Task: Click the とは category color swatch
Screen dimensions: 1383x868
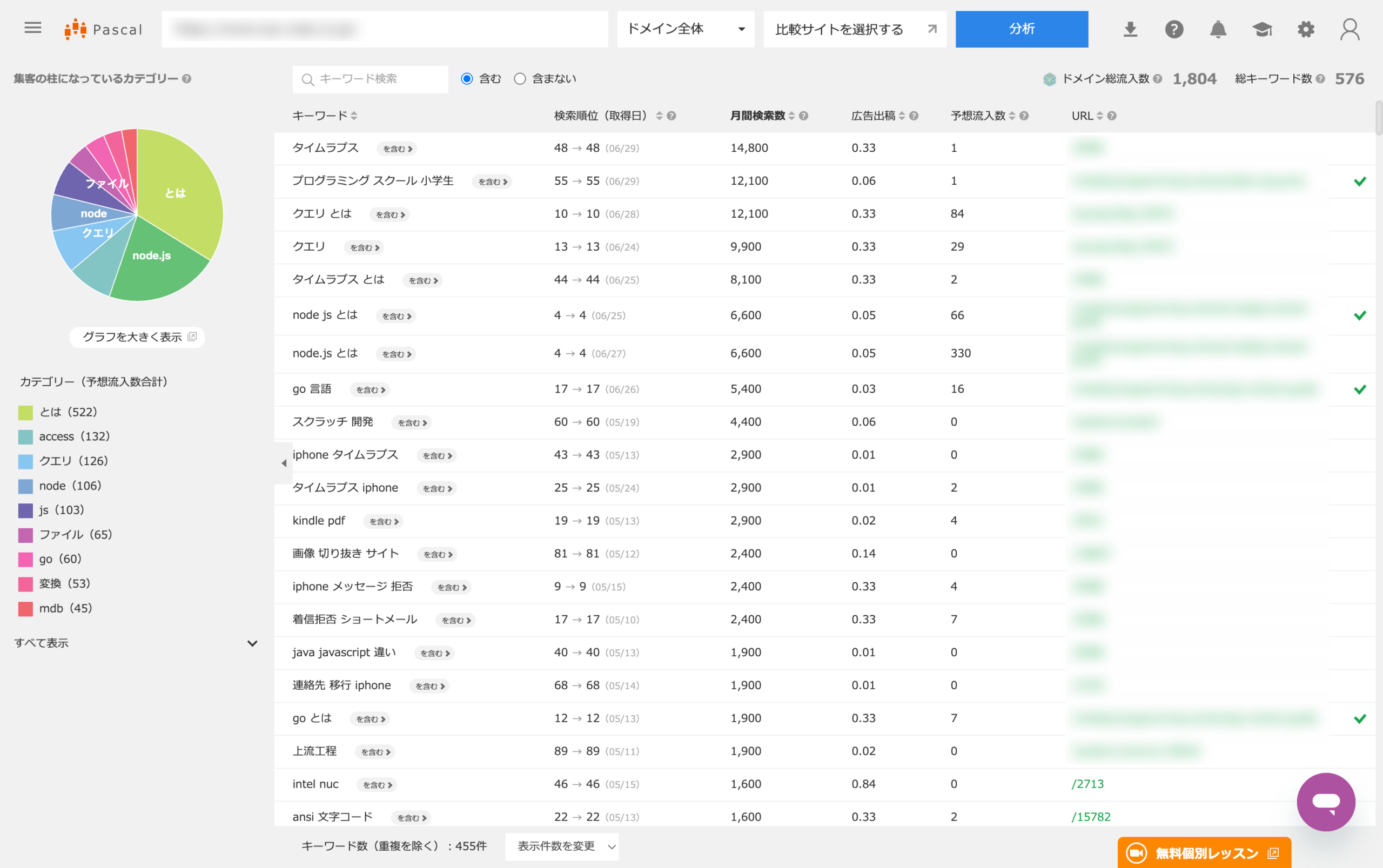Action: click(x=25, y=412)
